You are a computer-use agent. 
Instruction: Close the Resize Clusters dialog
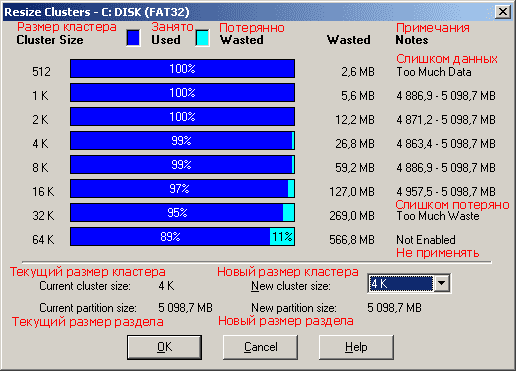pos(503,12)
